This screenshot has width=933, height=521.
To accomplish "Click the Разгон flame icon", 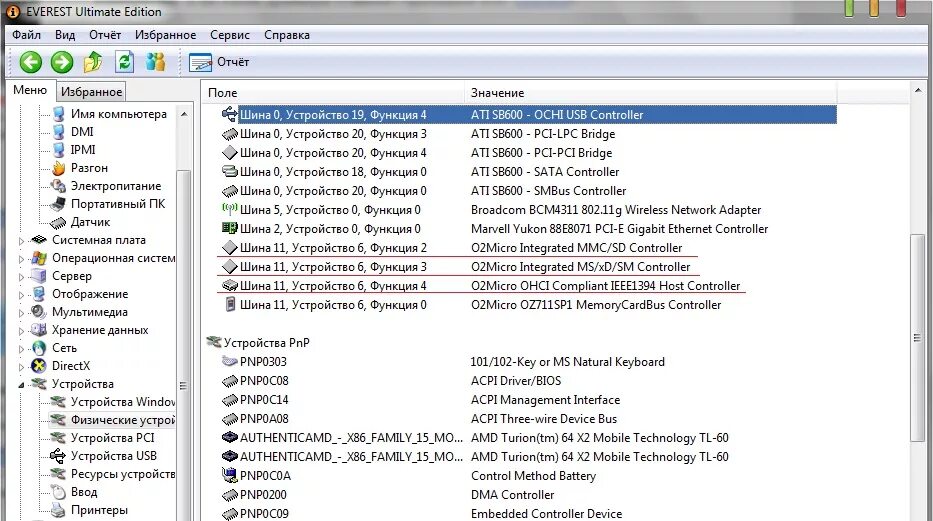I will tap(58, 168).
